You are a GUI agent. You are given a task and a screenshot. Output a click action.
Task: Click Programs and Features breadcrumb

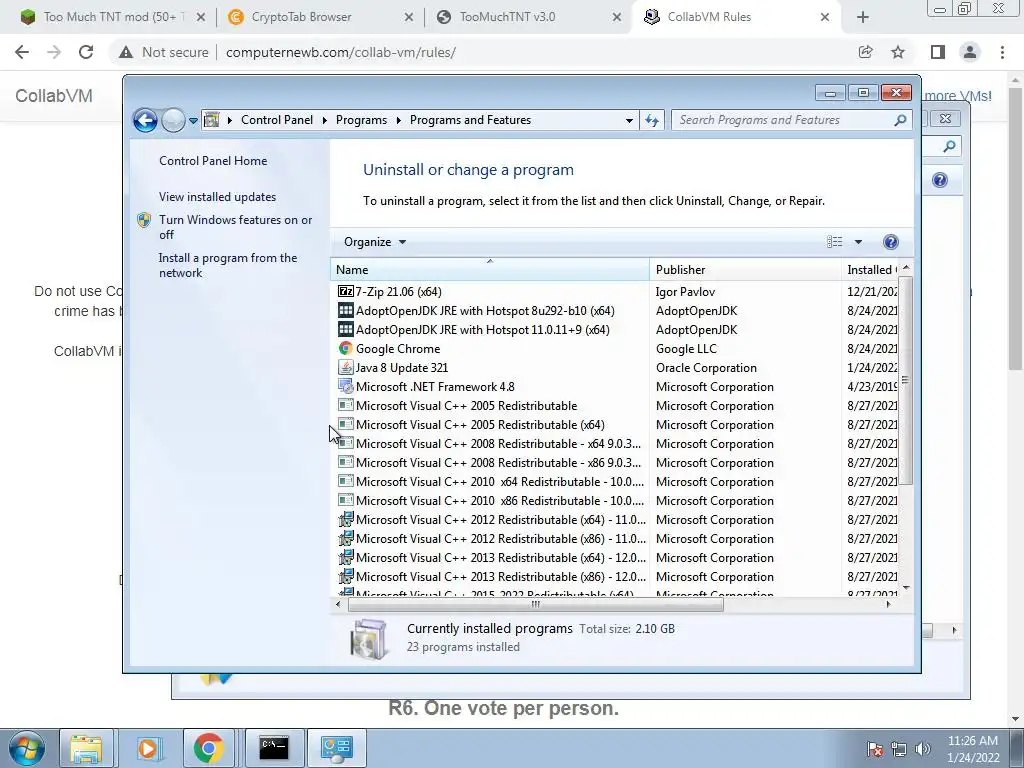(x=470, y=120)
